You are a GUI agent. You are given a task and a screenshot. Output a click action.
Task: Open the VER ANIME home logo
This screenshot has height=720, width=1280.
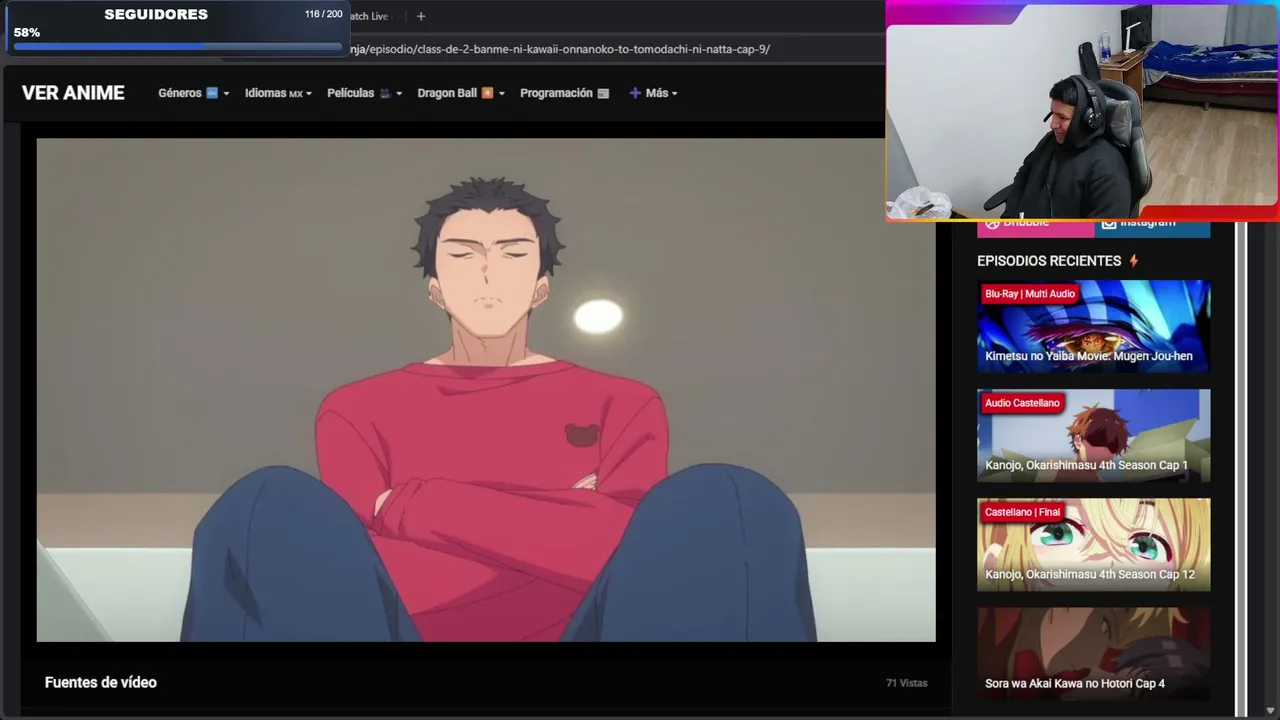[x=73, y=93]
